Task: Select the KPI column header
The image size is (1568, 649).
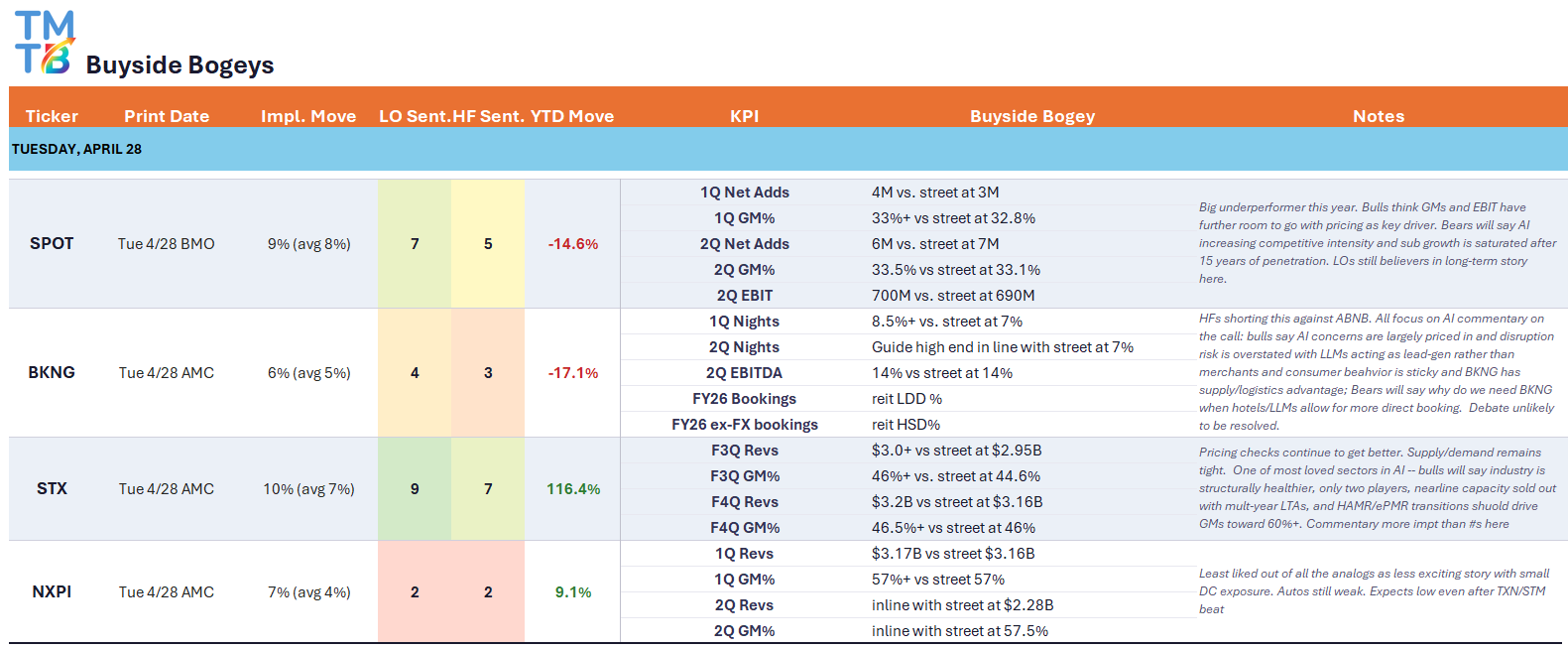Action: [x=745, y=116]
